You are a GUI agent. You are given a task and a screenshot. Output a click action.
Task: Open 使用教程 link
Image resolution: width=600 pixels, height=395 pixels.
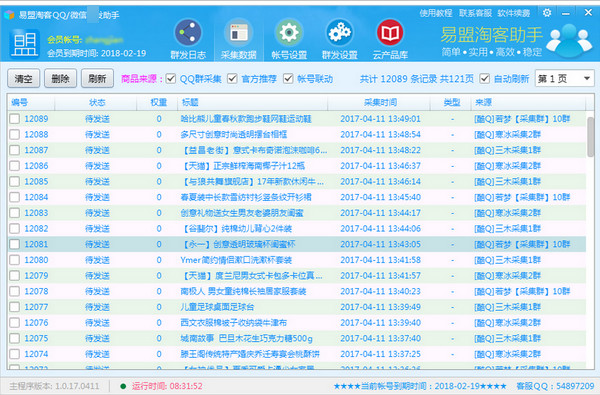(x=436, y=13)
